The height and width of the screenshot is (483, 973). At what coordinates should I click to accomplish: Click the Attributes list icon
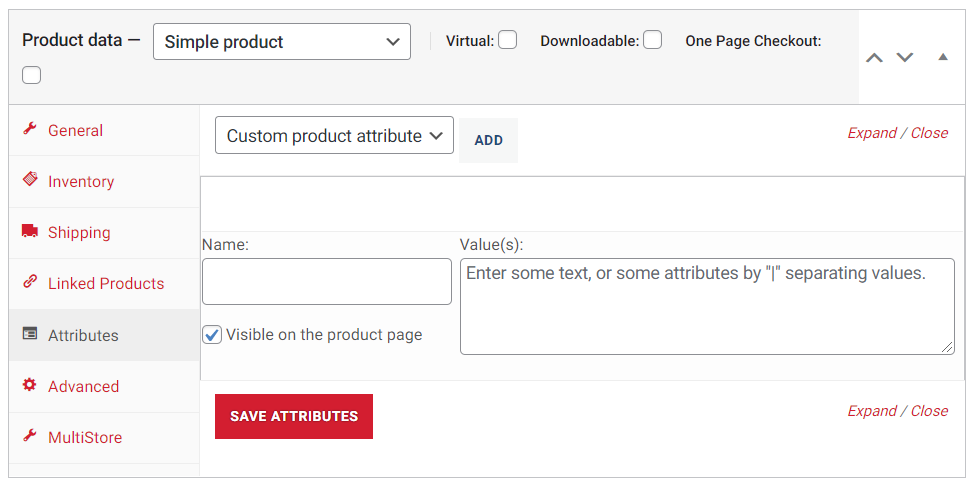tap(30, 334)
